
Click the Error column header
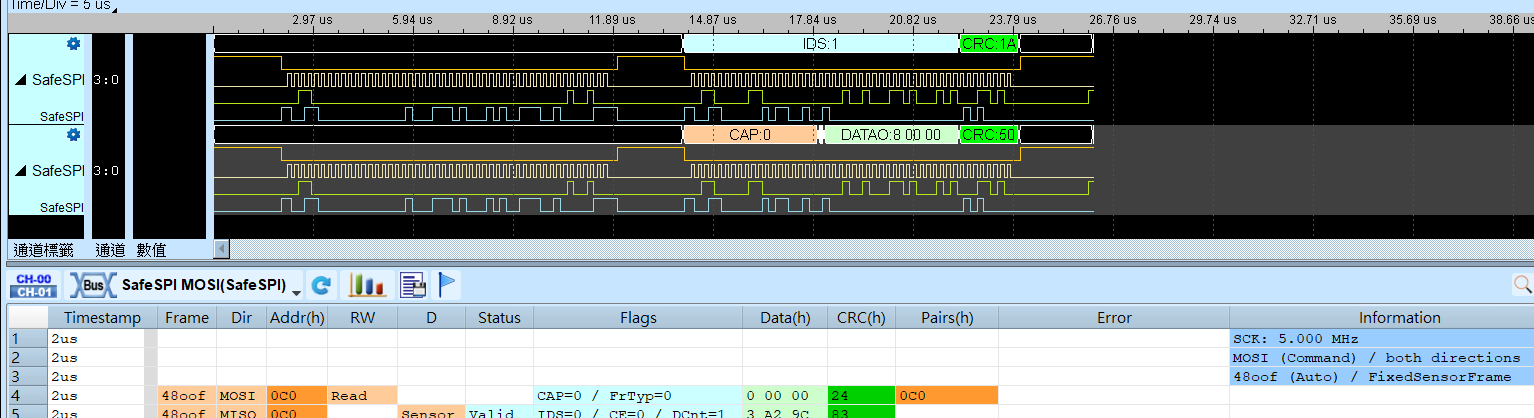1113,318
